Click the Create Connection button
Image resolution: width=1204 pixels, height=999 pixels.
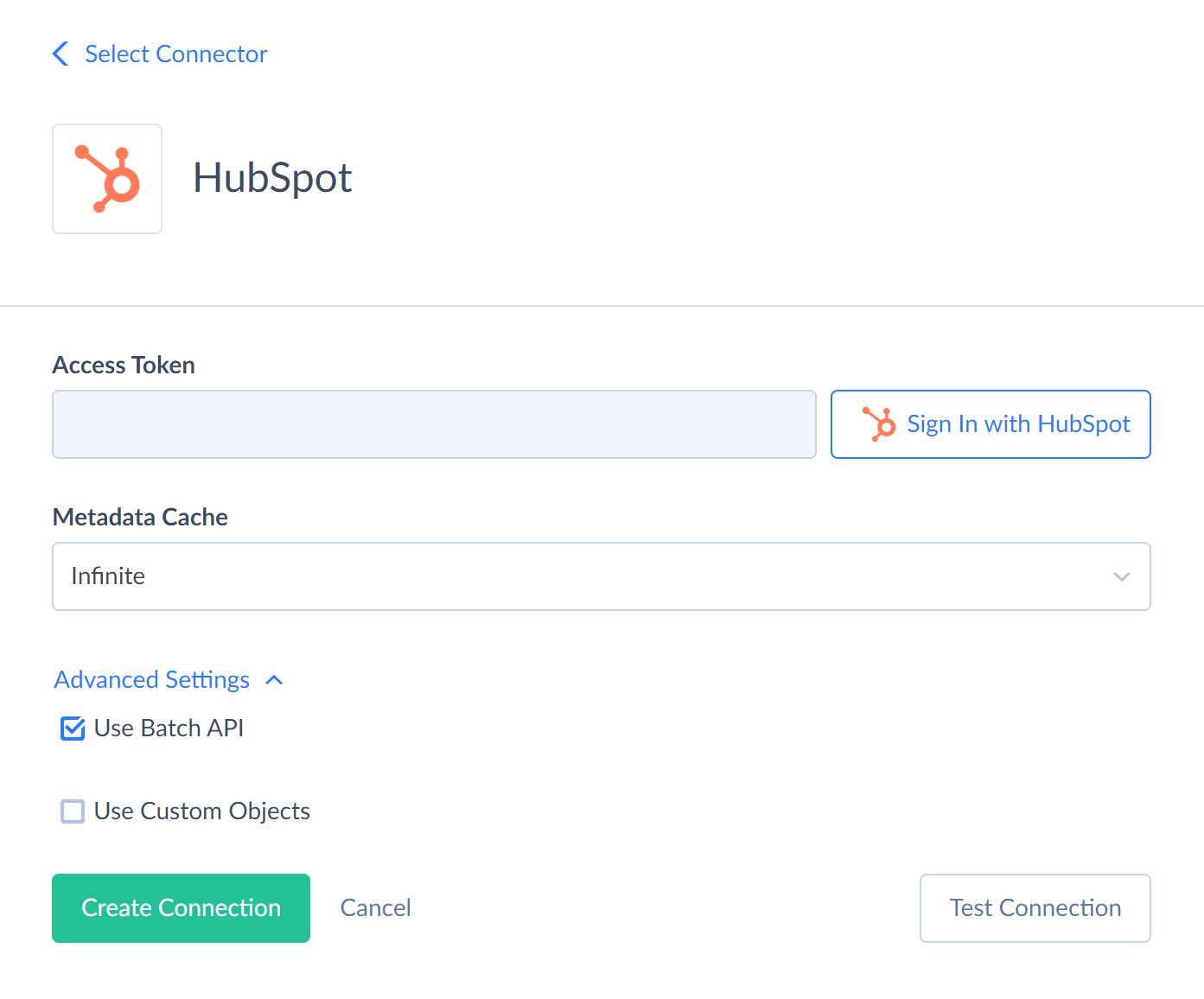181,908
